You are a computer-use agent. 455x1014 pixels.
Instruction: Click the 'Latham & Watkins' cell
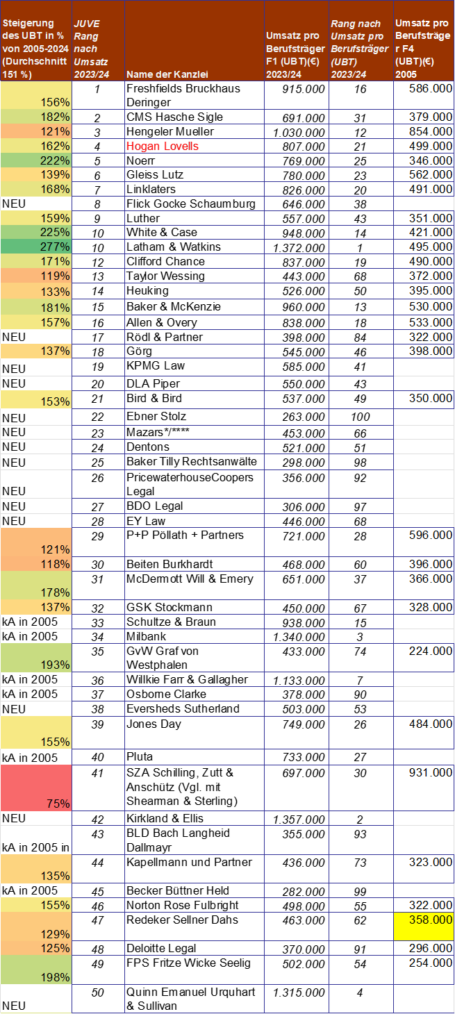[x=194, y=246]
